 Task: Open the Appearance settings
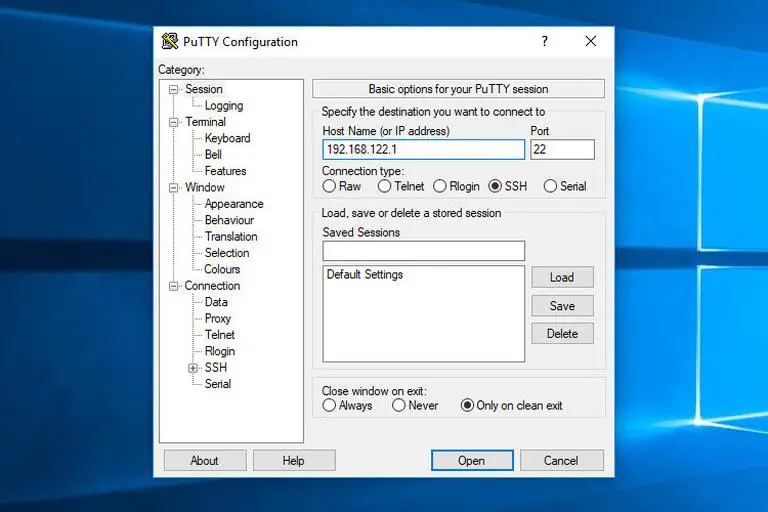click(234, 204)
